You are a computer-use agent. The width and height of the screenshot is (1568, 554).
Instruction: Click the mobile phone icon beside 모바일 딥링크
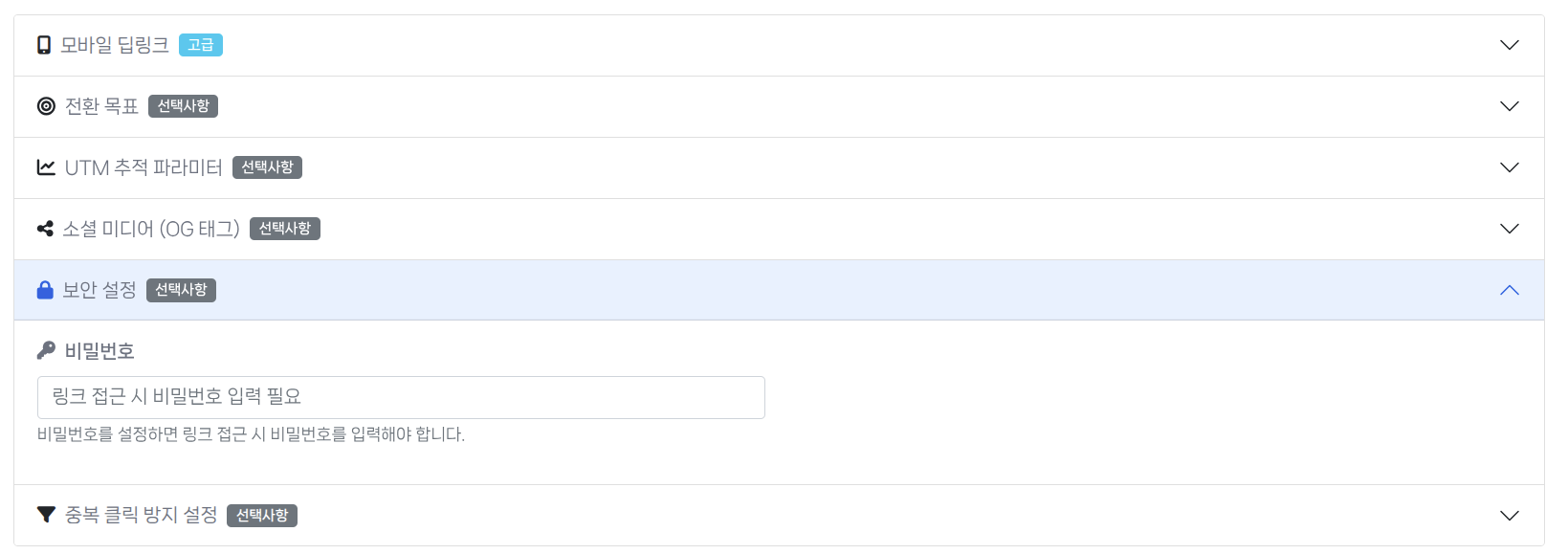pos(44,45)
